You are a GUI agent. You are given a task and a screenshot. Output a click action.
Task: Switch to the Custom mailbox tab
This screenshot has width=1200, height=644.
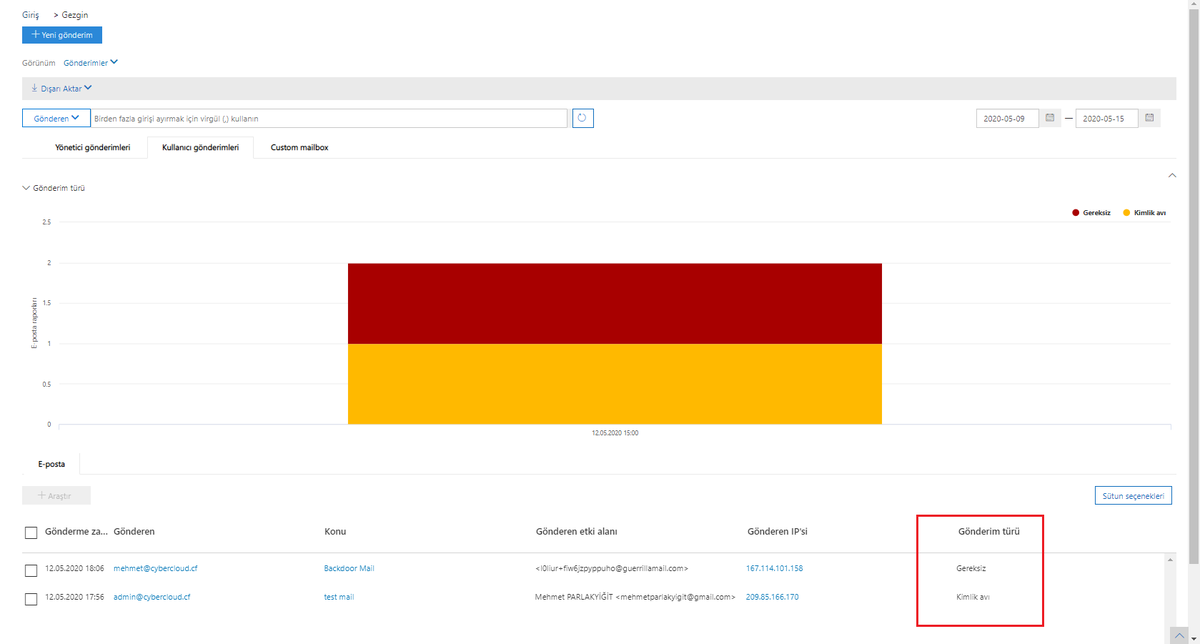[299, 147]
